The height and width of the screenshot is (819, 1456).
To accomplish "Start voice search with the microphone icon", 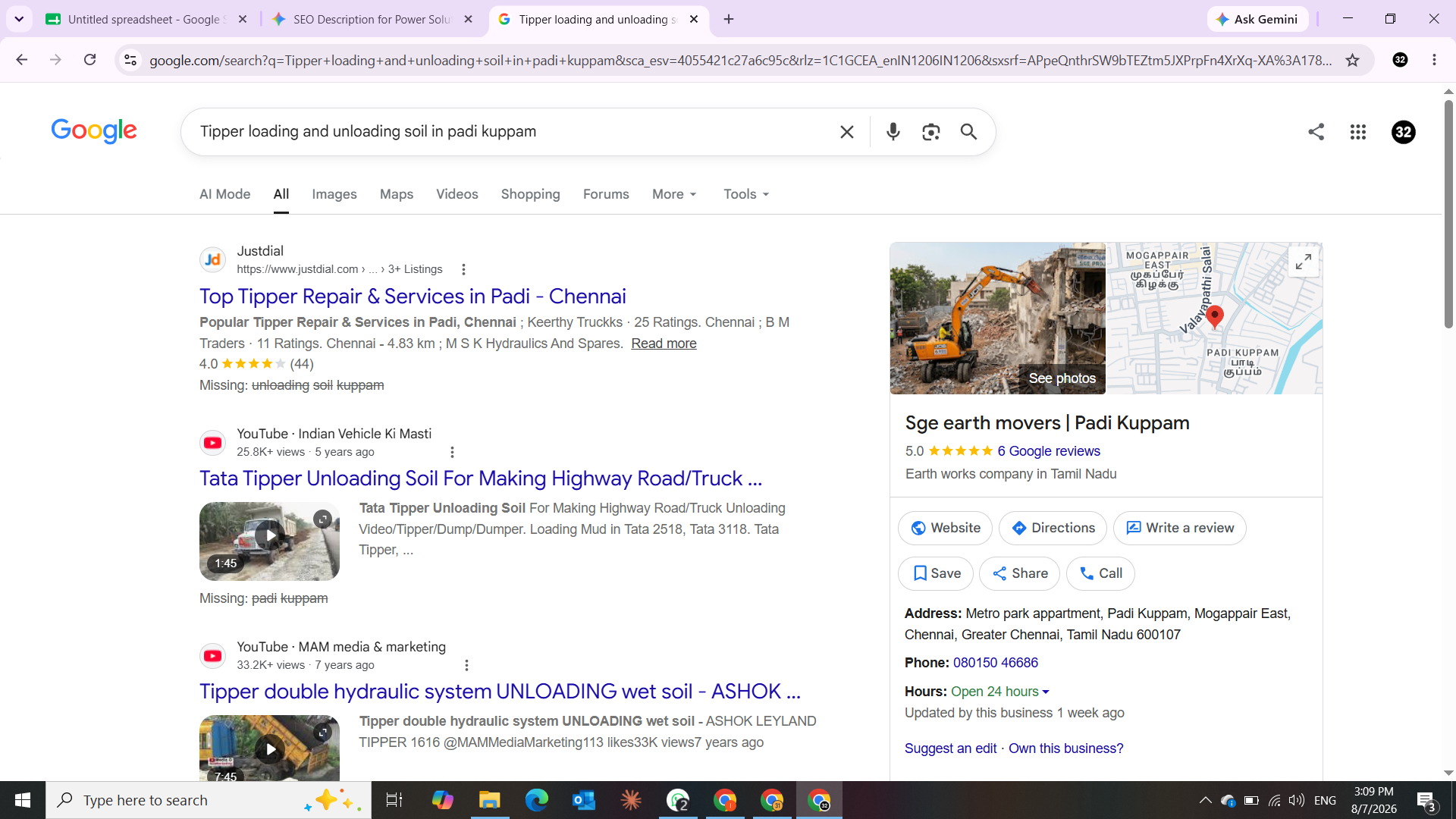I will click(x=893, y=132).
